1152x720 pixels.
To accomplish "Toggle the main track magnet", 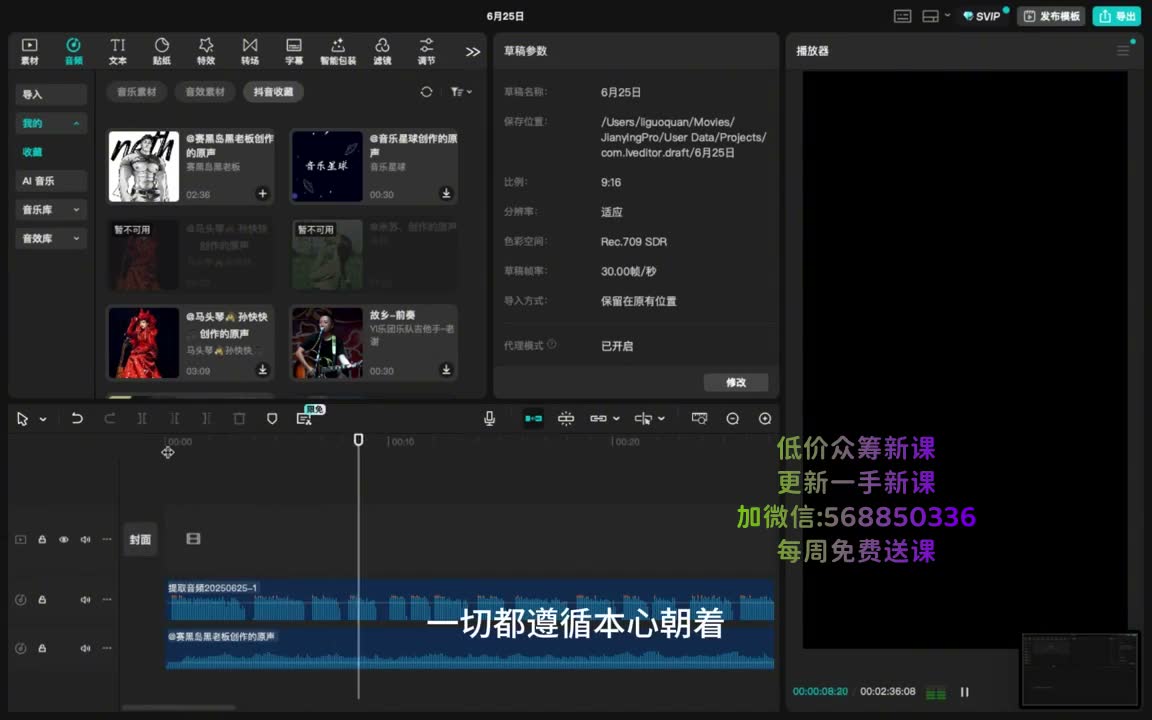I will coord(533,418).
